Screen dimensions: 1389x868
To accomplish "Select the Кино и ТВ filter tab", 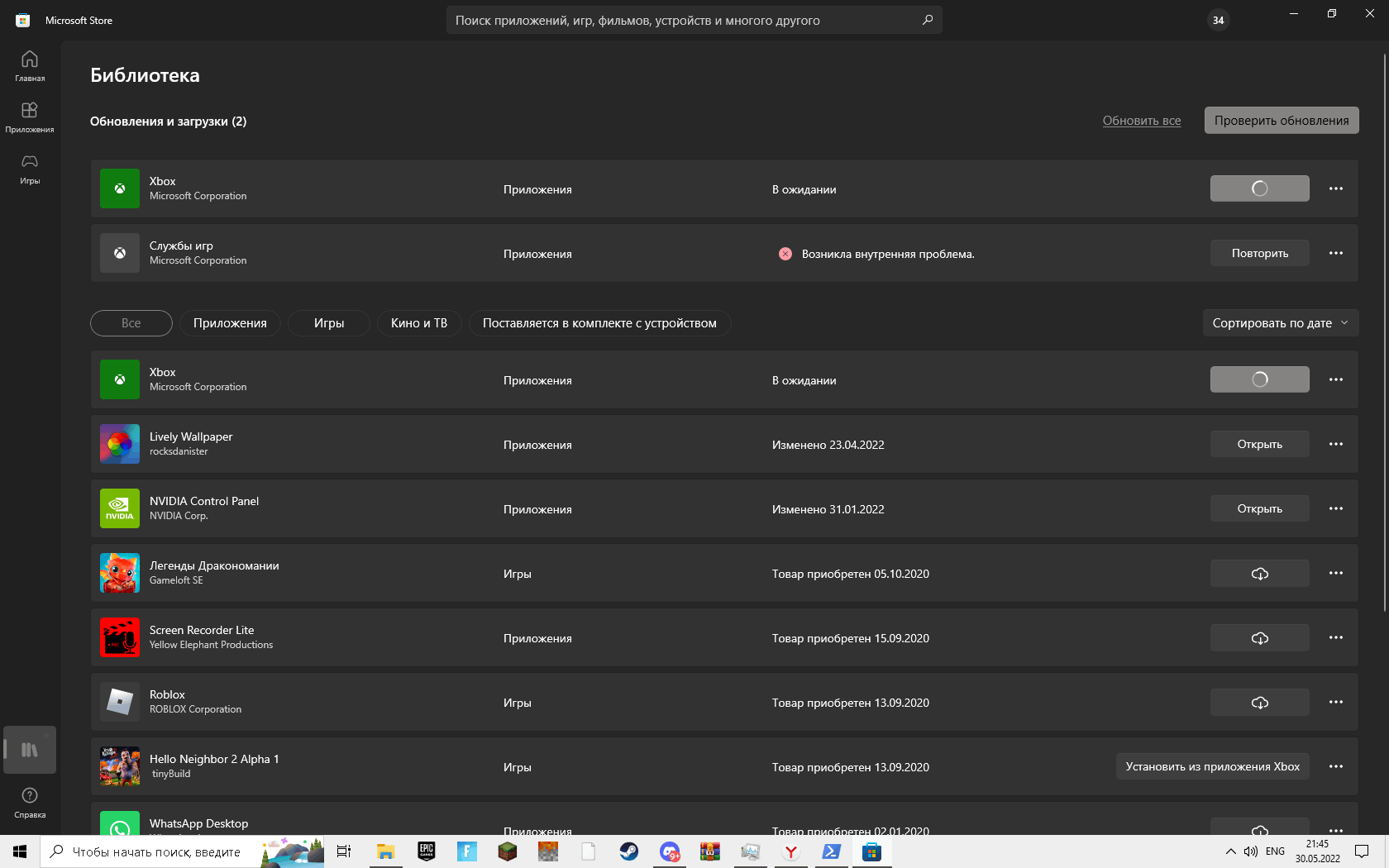I will pos(419,323).
